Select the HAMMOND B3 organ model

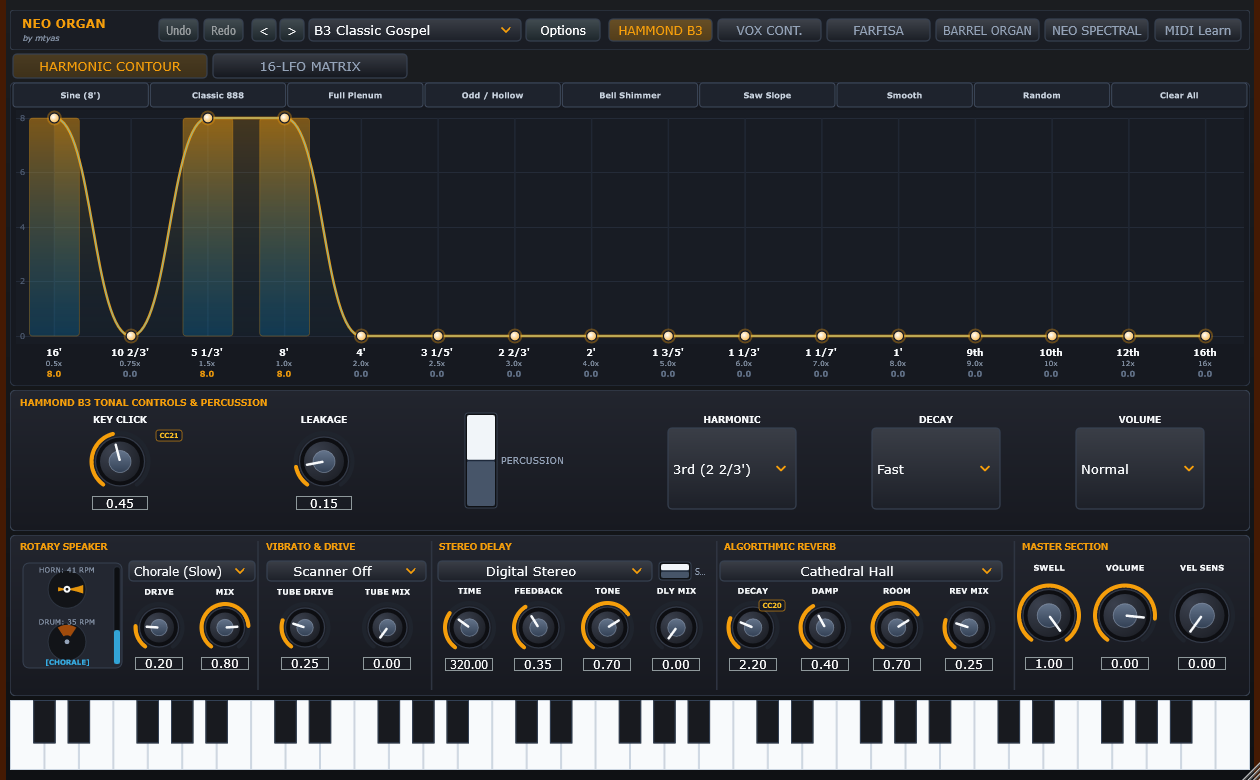(660, 30)
